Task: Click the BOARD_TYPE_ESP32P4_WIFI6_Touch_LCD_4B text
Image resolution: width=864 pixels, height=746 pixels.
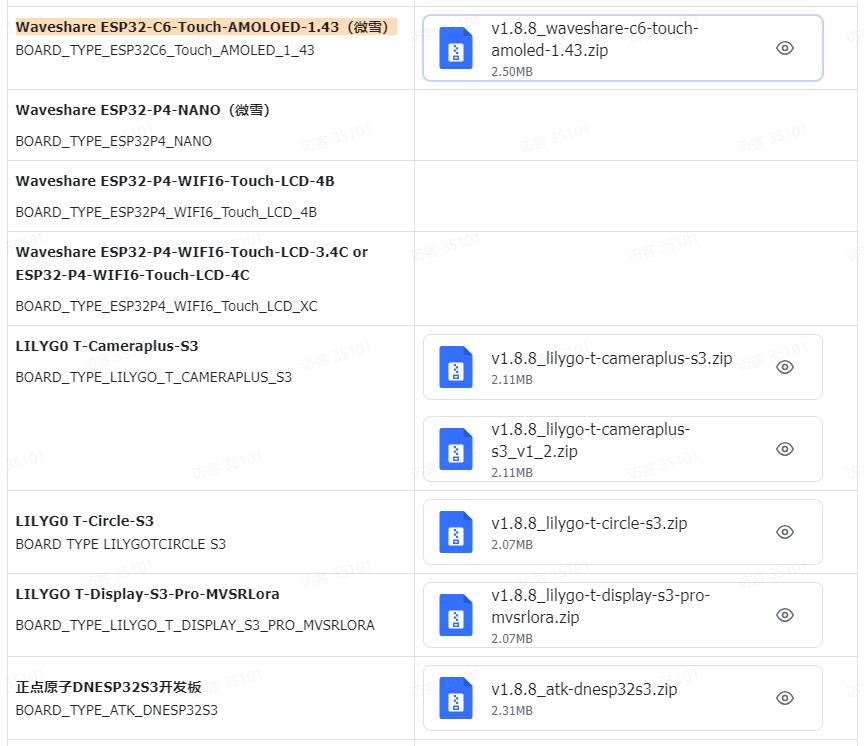Action: (166, 212)
